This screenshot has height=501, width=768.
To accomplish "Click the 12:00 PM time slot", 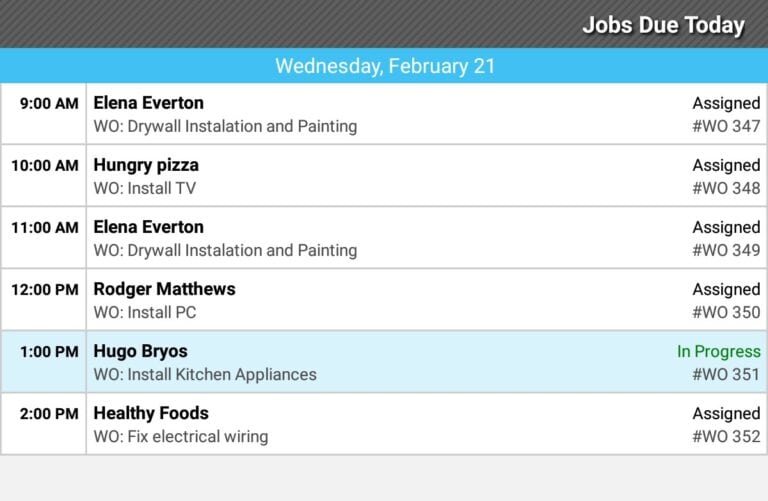I will pos(44,289).
